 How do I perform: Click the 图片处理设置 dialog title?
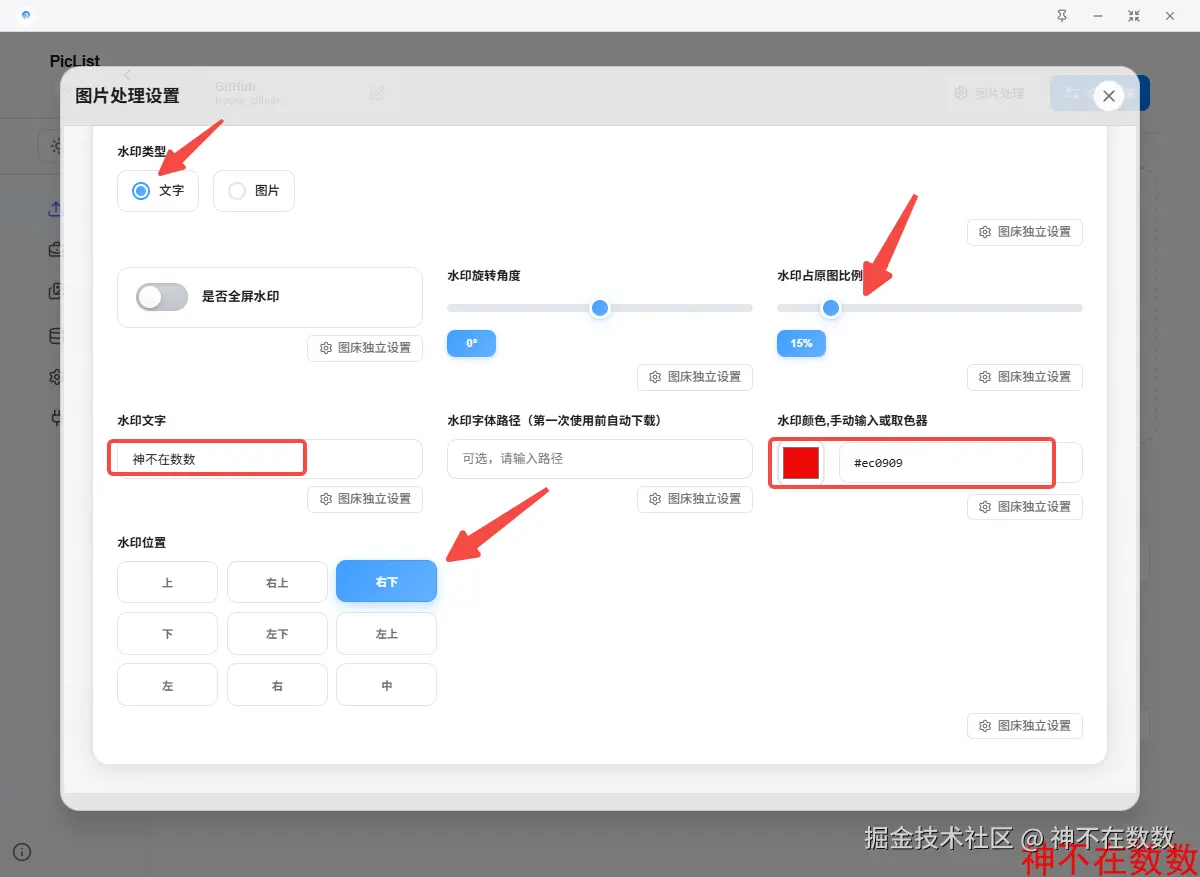click(x=128, y=96)
